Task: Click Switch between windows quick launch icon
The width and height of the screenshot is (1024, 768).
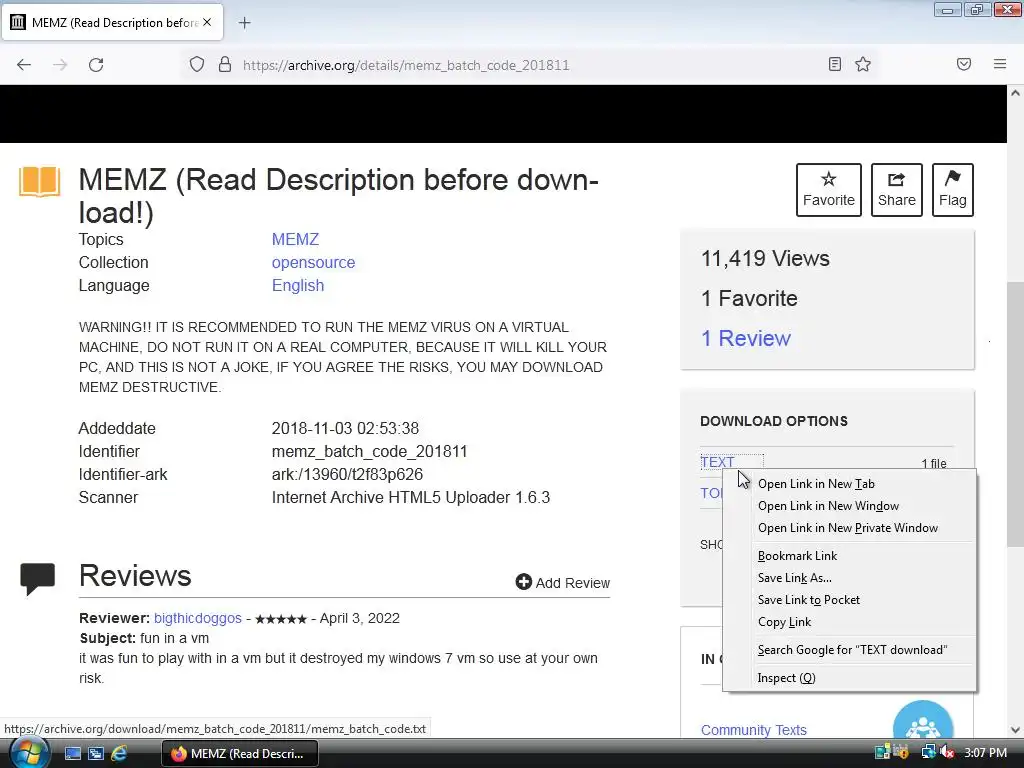Action: coord(96,754)
